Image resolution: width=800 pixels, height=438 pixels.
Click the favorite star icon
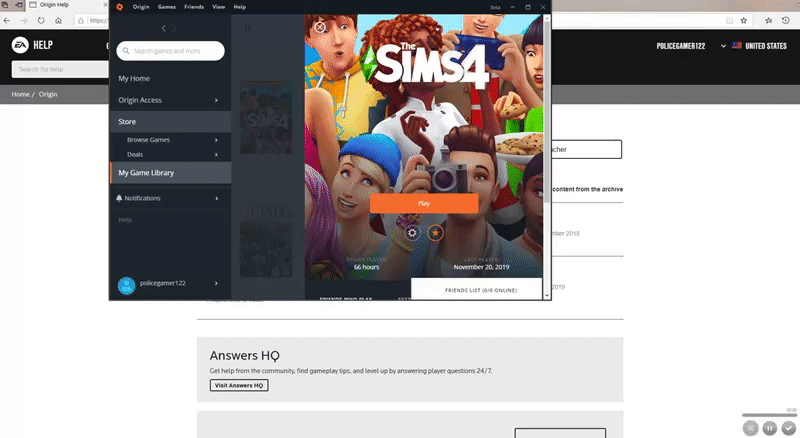pyautogui.click(x=435, y=233)
